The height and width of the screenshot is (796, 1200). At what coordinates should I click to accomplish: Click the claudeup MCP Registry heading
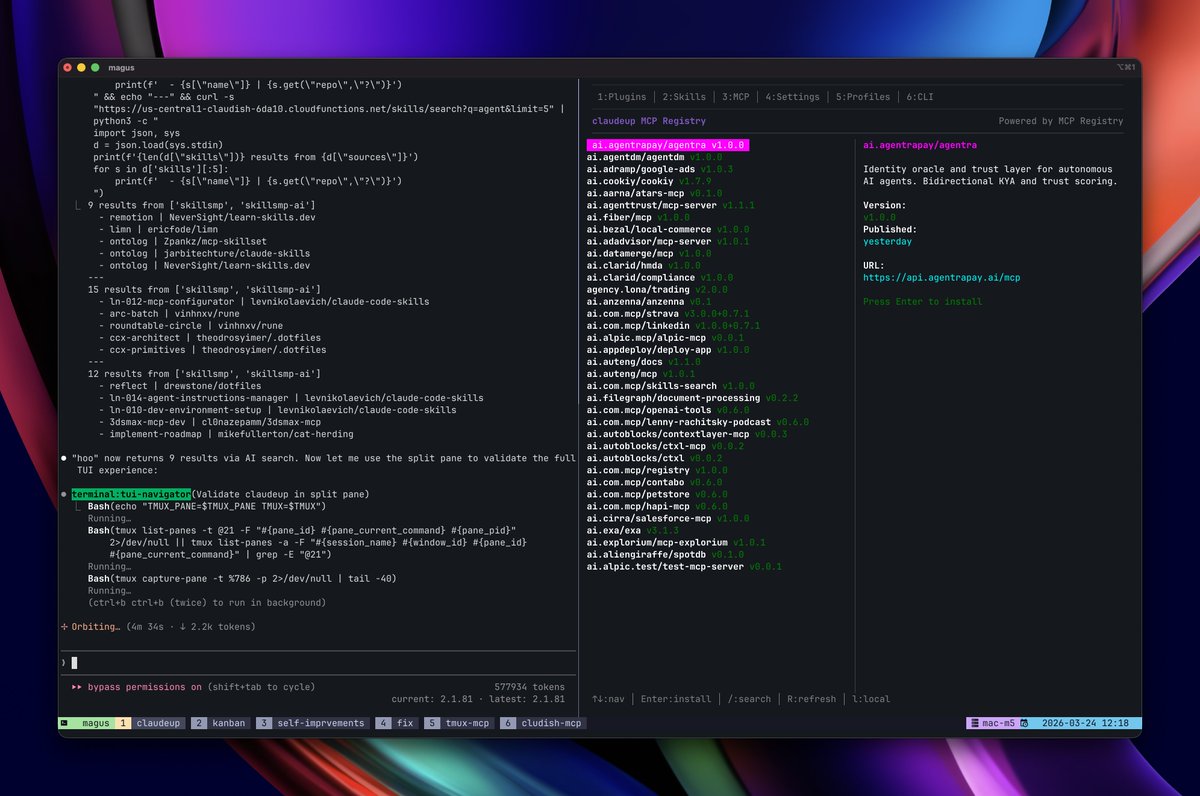coord(648,121)
